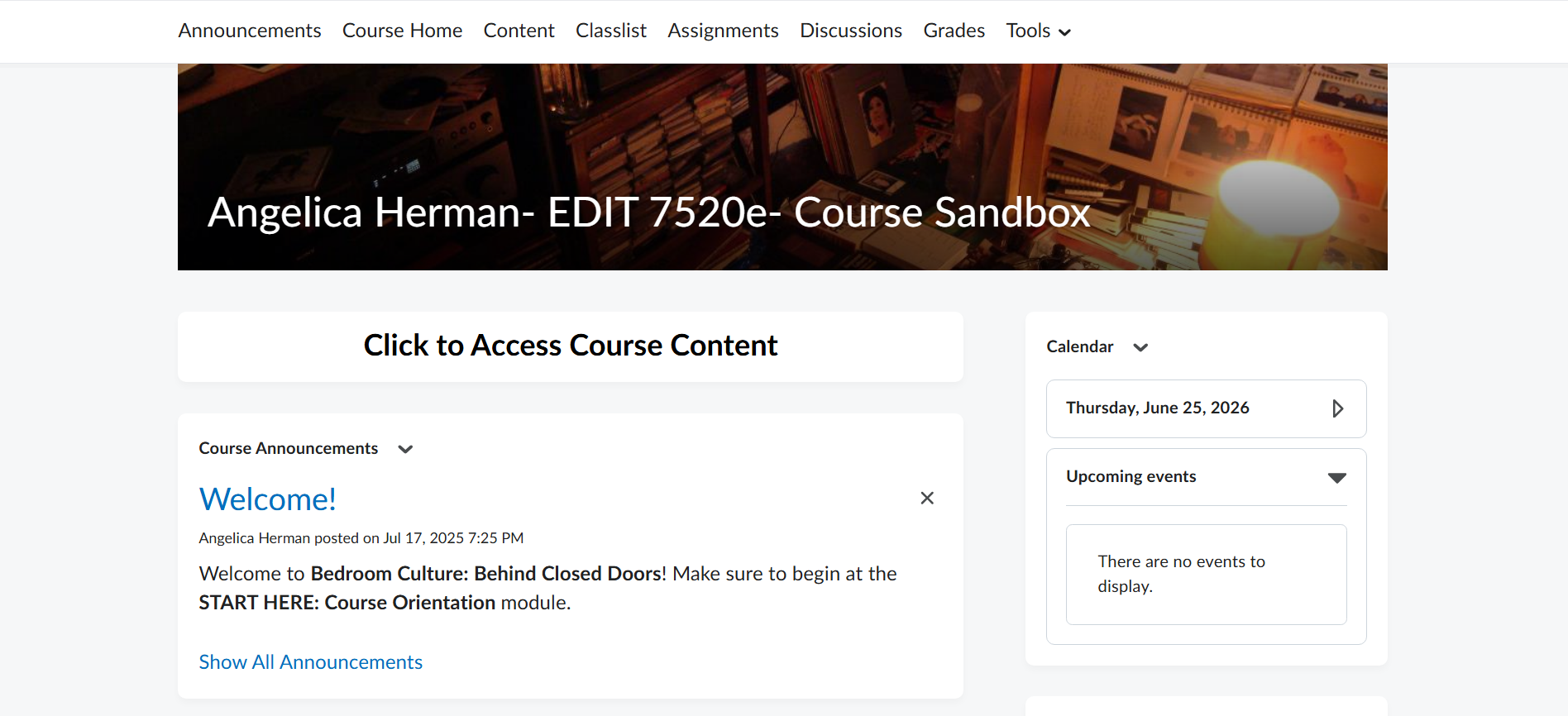The height and width of the screenshot is (716, 1568).
Task: Click the date's right-pointing triangle icon
Action: point(1337,408)
